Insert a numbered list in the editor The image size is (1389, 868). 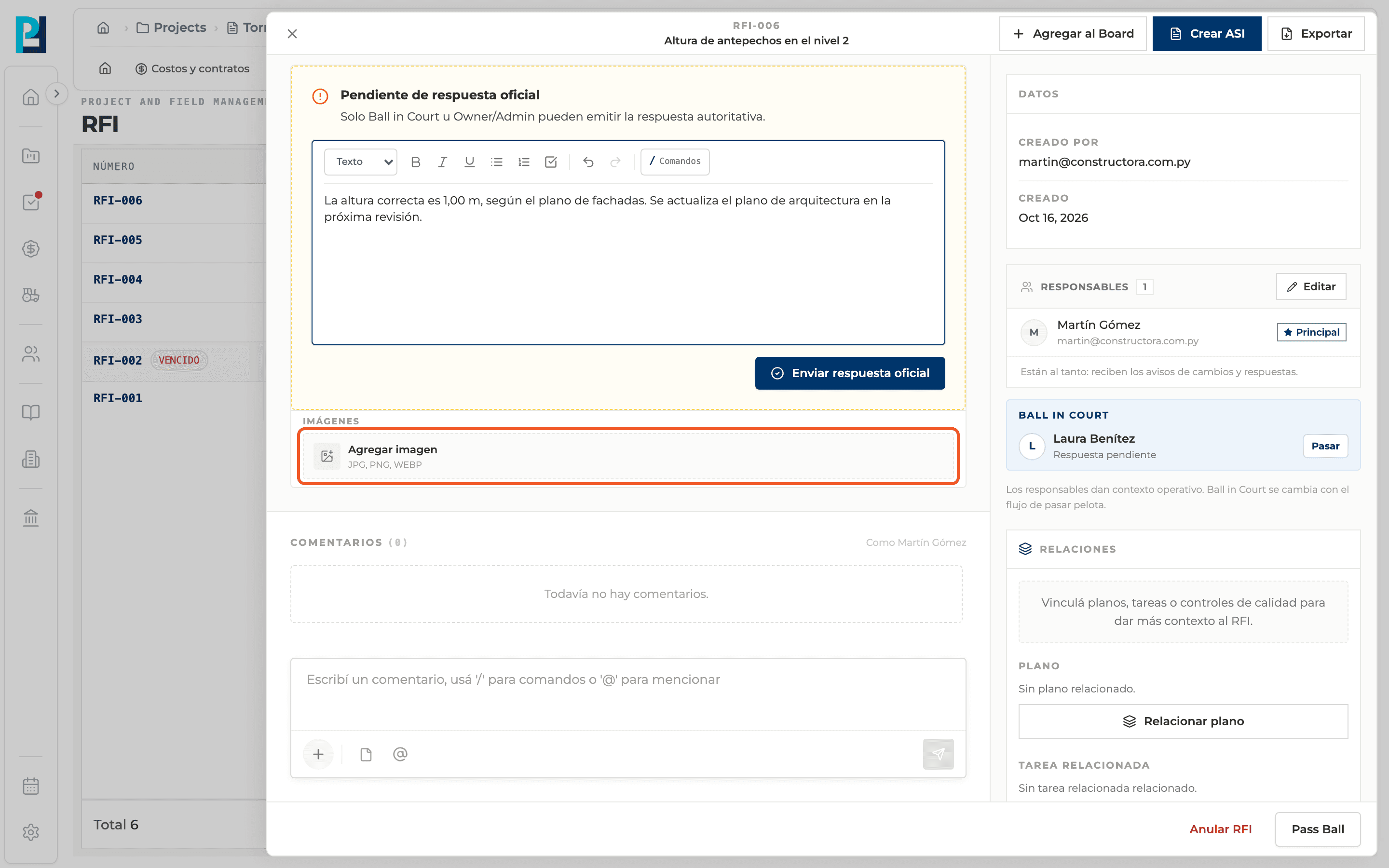tap(523, 162)
